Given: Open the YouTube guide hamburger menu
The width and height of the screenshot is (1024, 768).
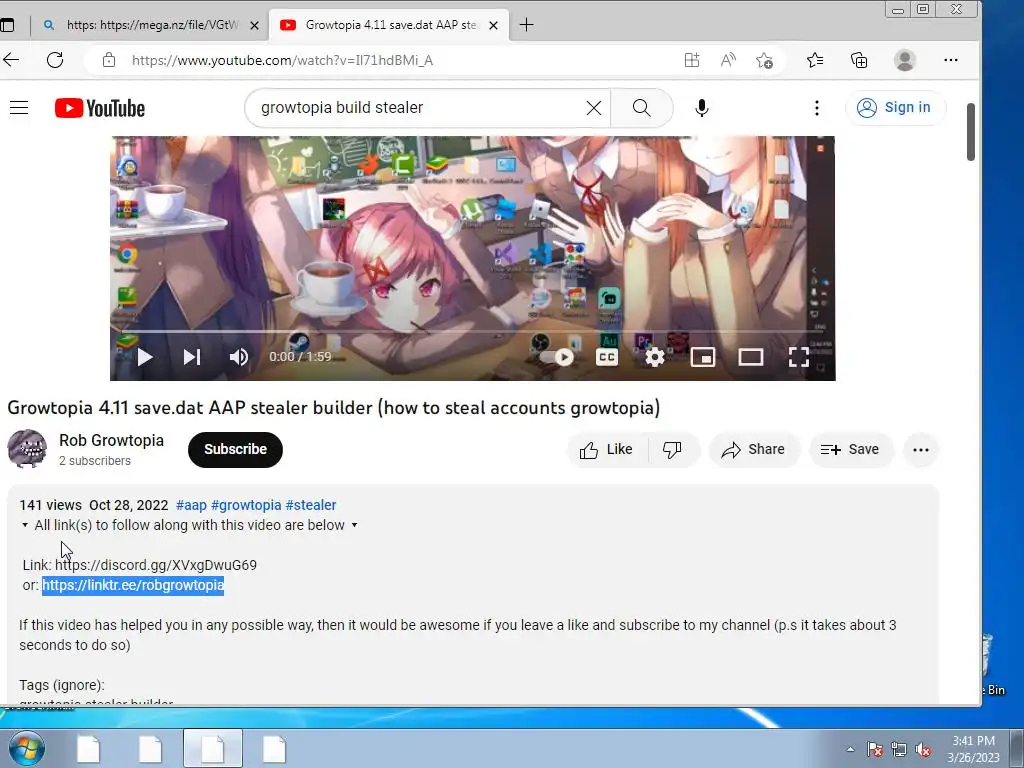Looking at the screenshot, I should click(x=19, y=108).
